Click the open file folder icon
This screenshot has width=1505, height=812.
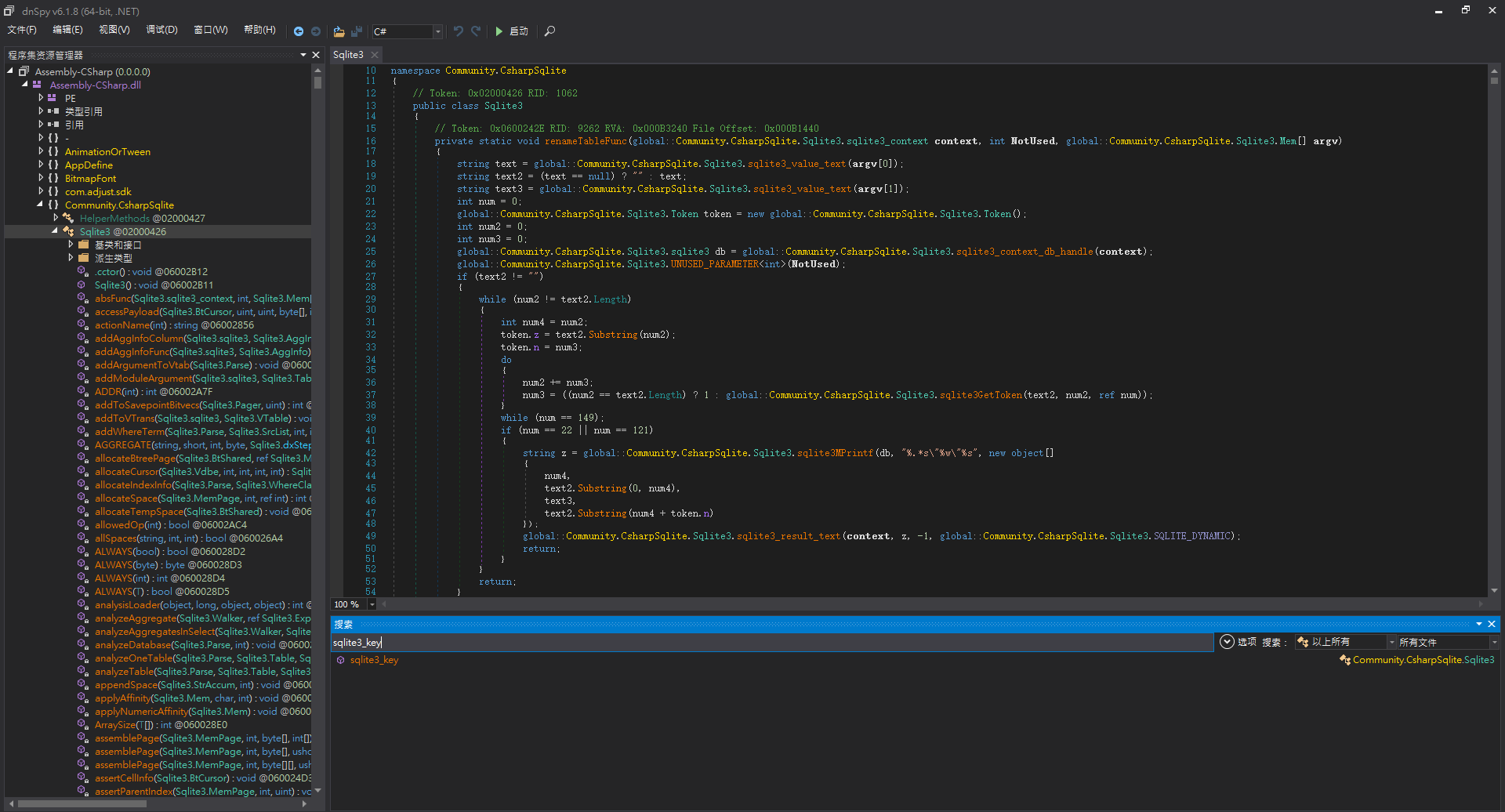339,31
